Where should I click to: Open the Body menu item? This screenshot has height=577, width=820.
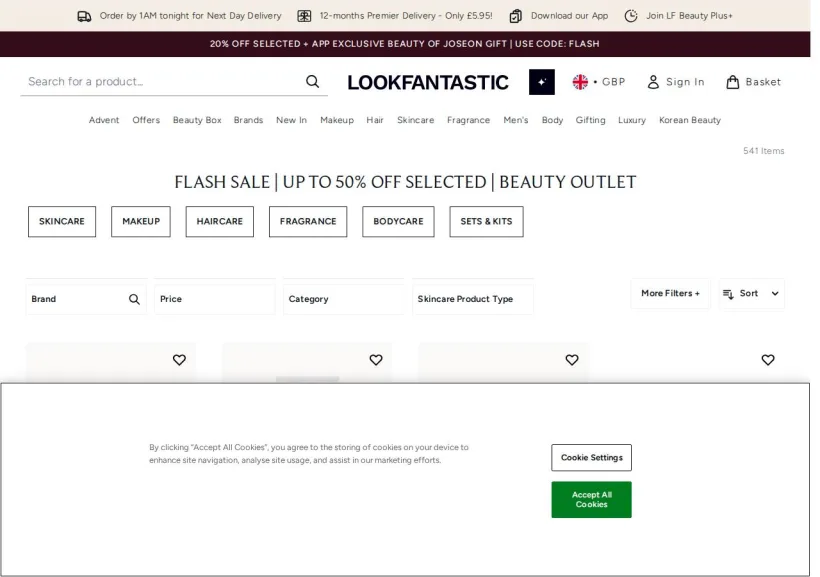pos(552,120)
